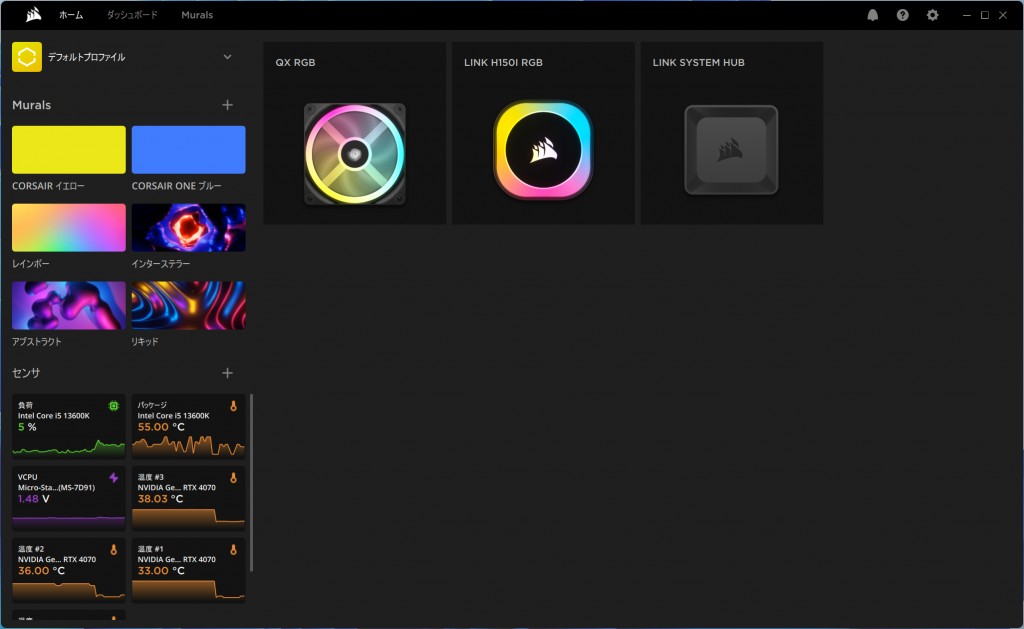Open the LINK H150I RGB card title
This screenshot has width=1024, height=629.
pyautogui.click(x=503, y=63)
